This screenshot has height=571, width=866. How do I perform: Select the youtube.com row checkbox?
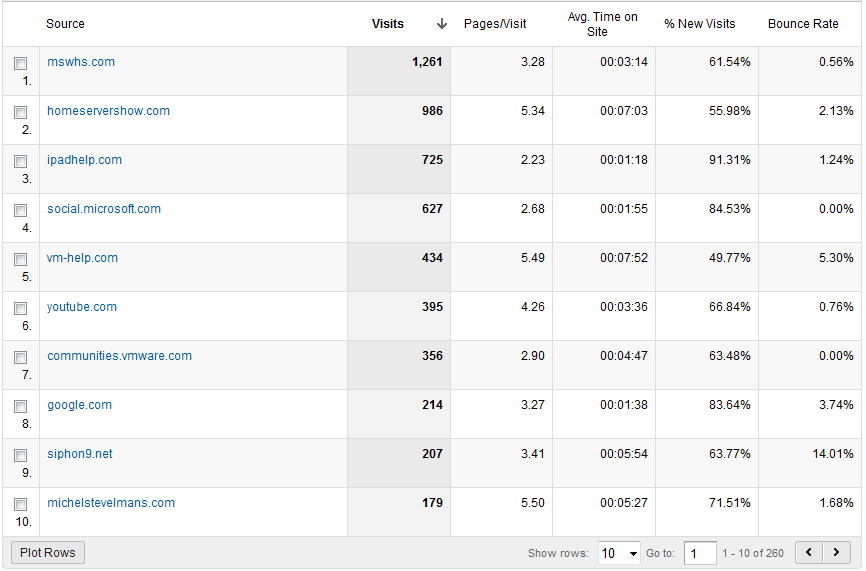pos(20,308)
